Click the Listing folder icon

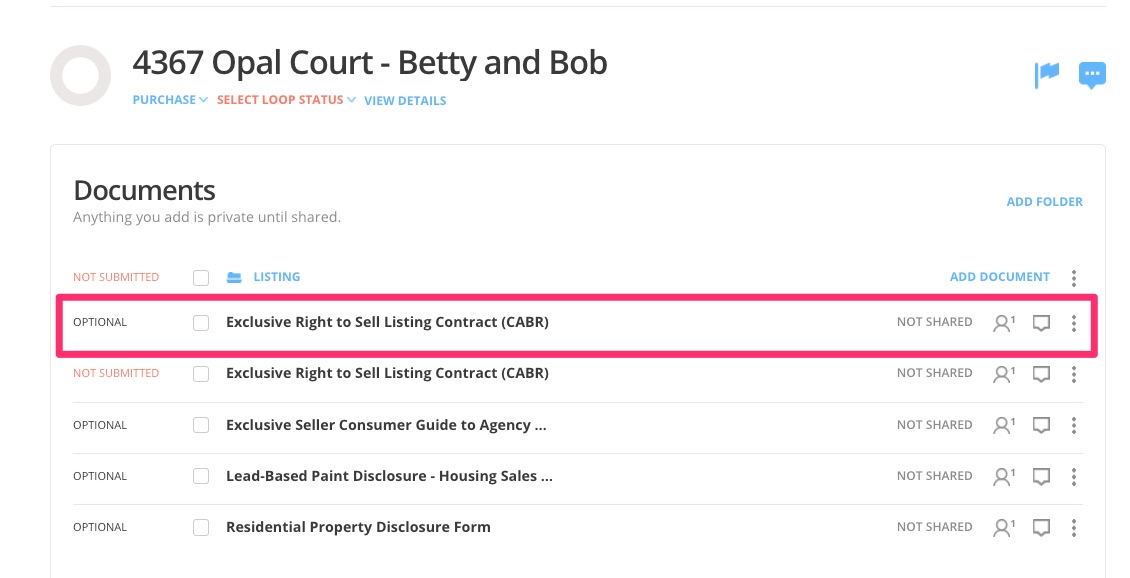[x=234, y=277]
